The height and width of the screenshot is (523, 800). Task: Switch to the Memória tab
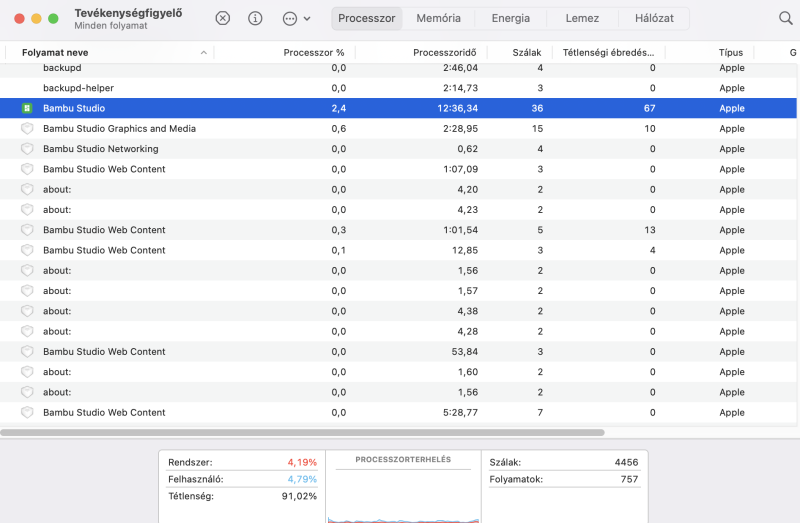438,18
